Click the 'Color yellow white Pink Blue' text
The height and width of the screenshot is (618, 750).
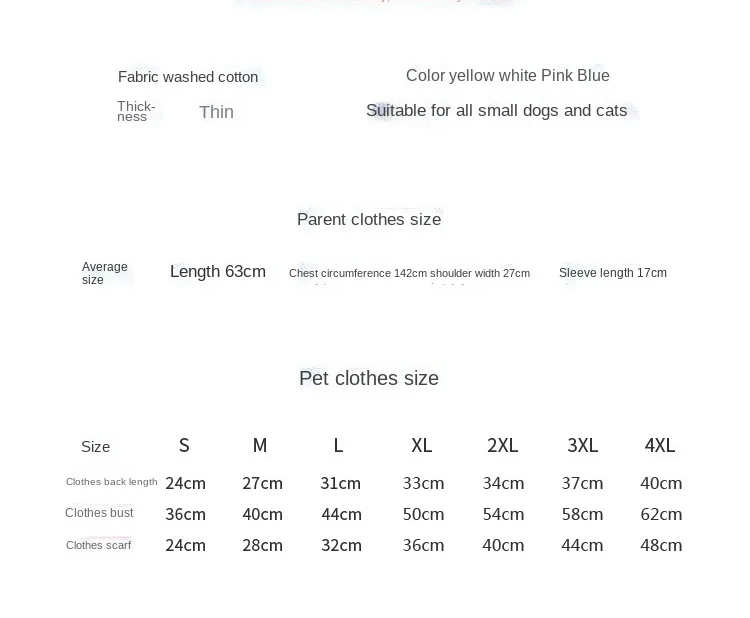coord(507,76)
